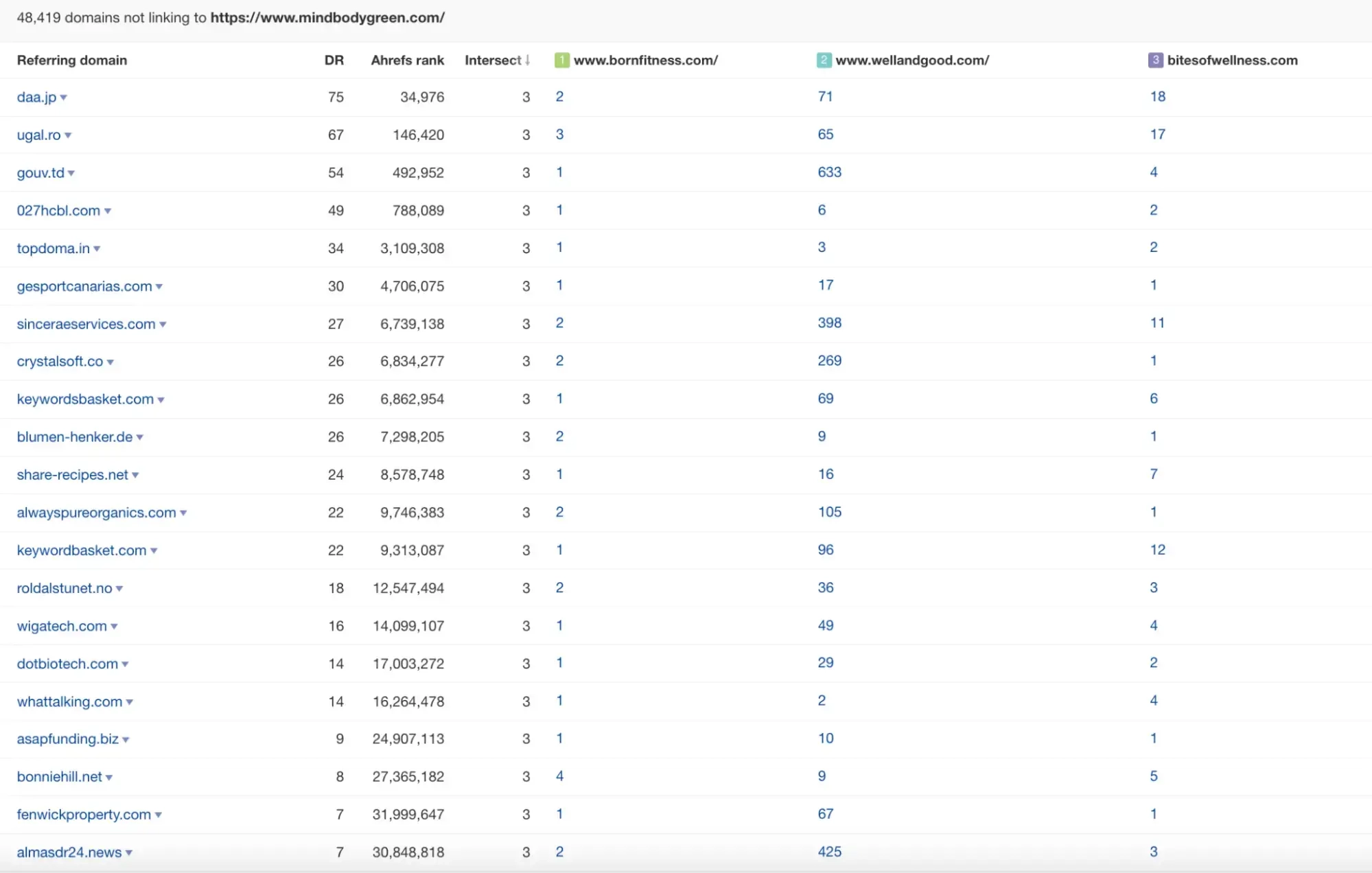Open the 425 backlinks count for almasdr24.news

click(x=829, y=852)
